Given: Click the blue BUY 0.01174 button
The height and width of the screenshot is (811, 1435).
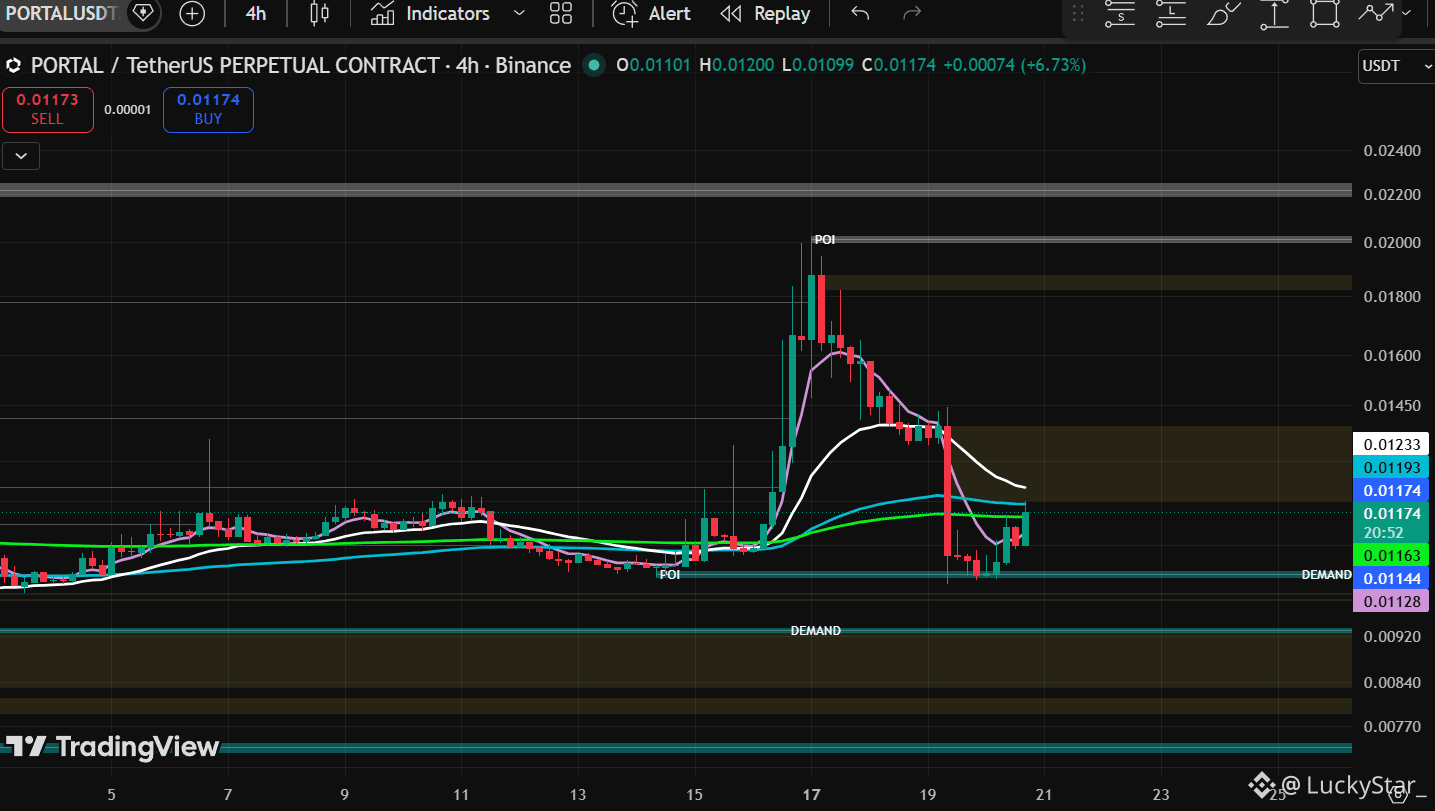Looking at the screenshot, I should pyautogui.click(x=208, y=110).
